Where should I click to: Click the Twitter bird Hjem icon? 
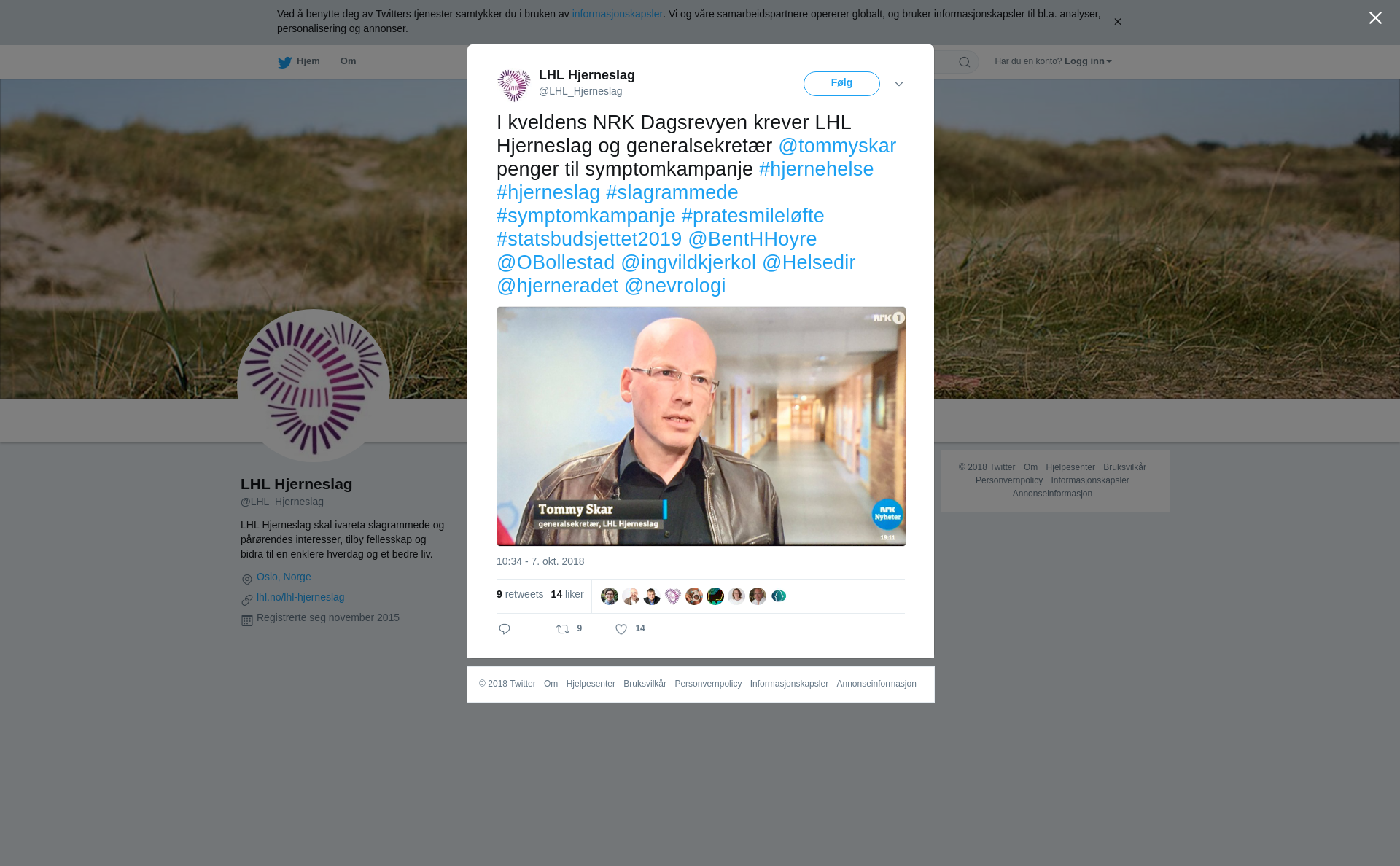coord(284,63)
